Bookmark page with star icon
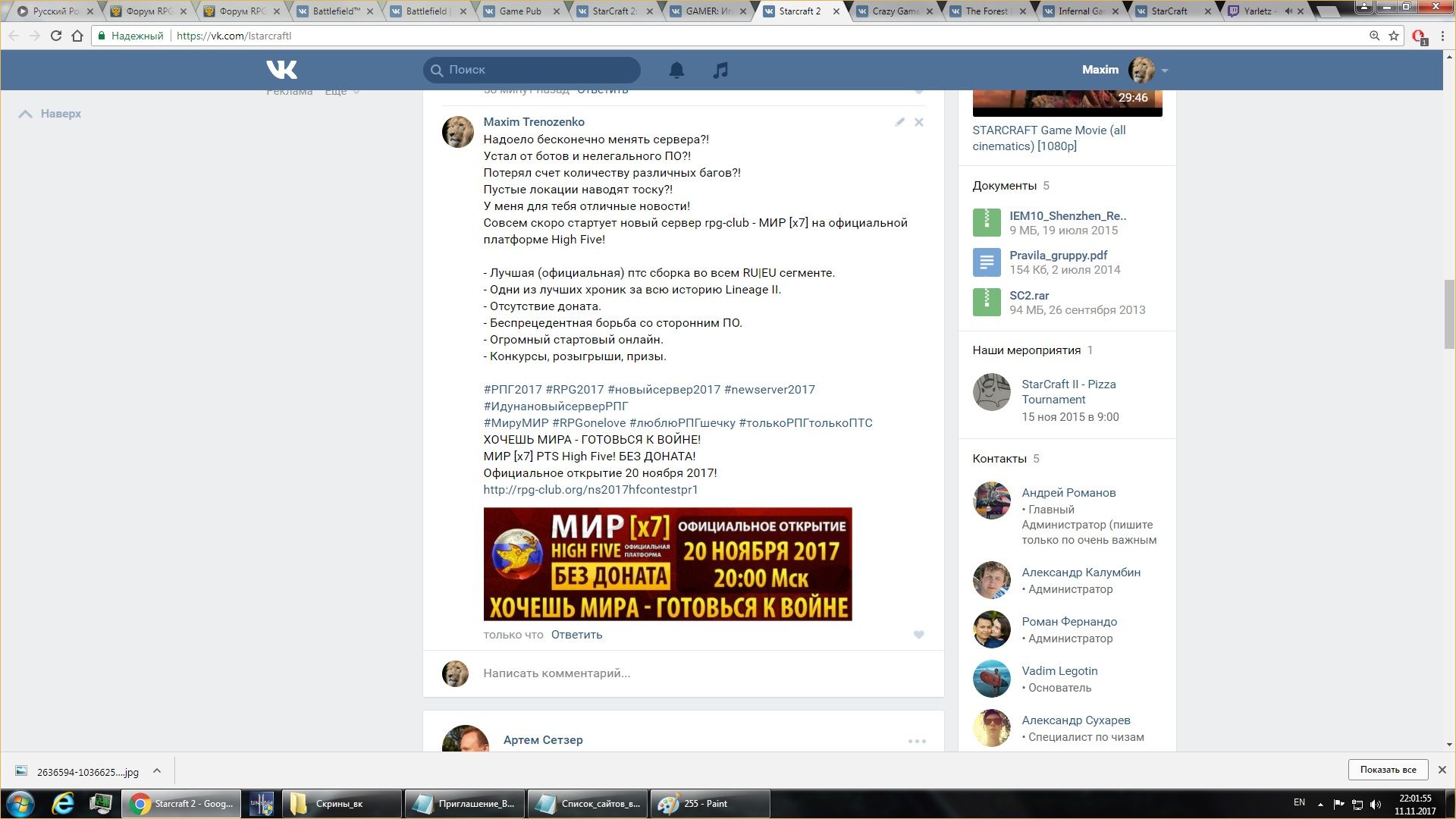This screenshot has height=819, width=1456. [1394, 36]
